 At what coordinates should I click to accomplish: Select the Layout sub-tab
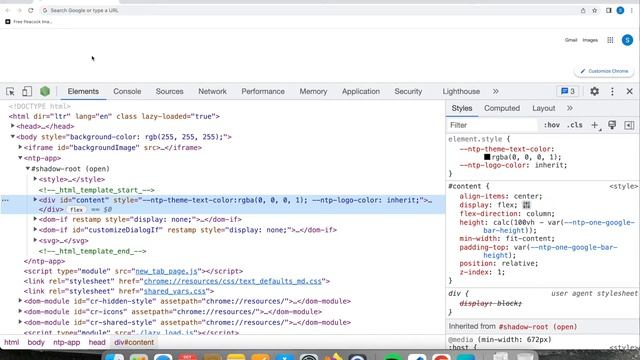coord(543,108)
